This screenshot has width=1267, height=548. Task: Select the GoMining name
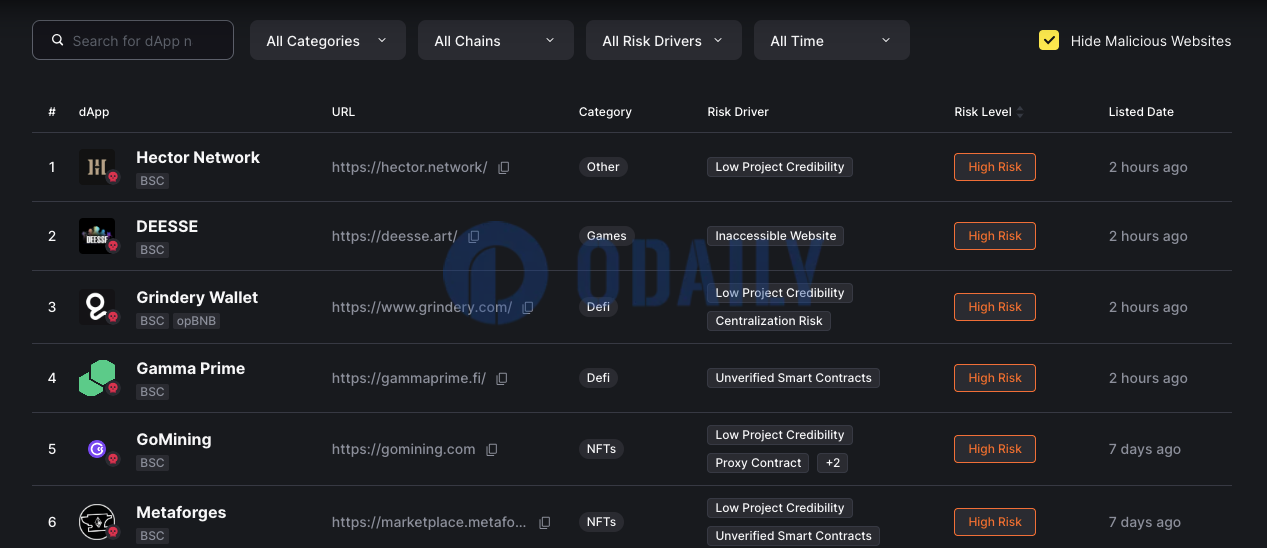tap(174, 439)
